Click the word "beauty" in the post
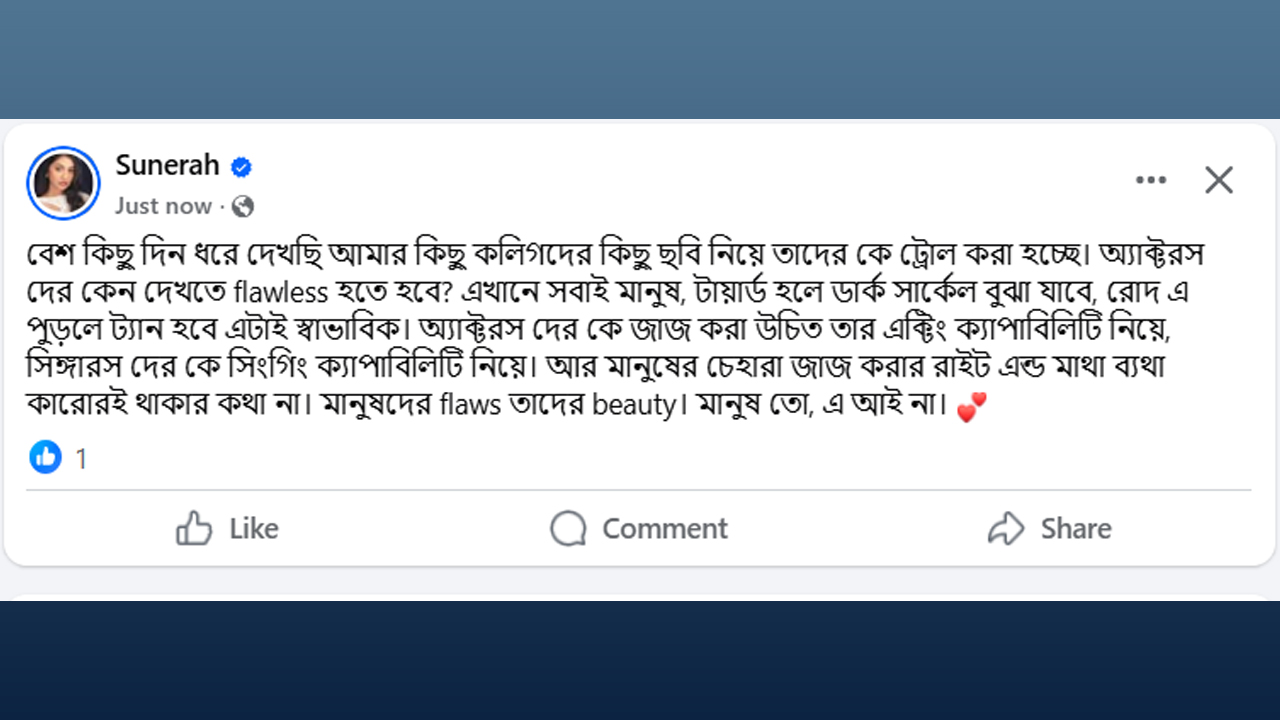The width and height of the screenshot is (1280, 720). point(634,407)
